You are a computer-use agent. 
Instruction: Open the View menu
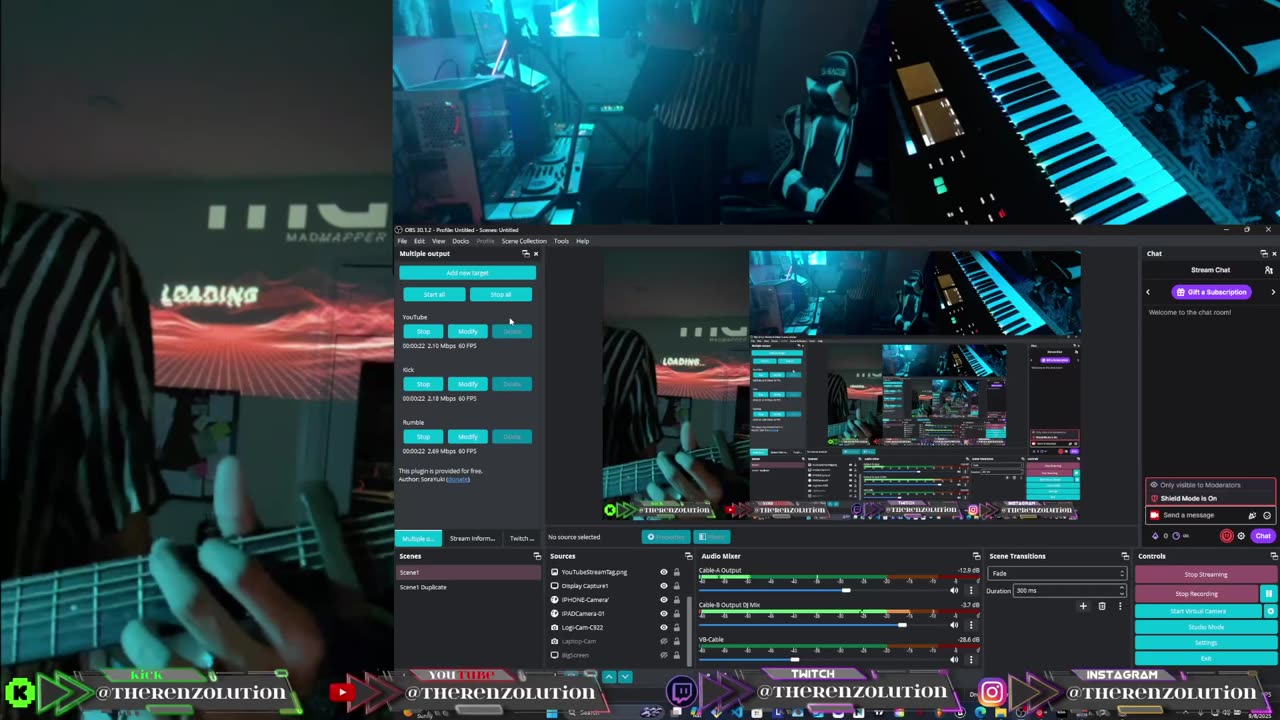[x=438, y=241]
